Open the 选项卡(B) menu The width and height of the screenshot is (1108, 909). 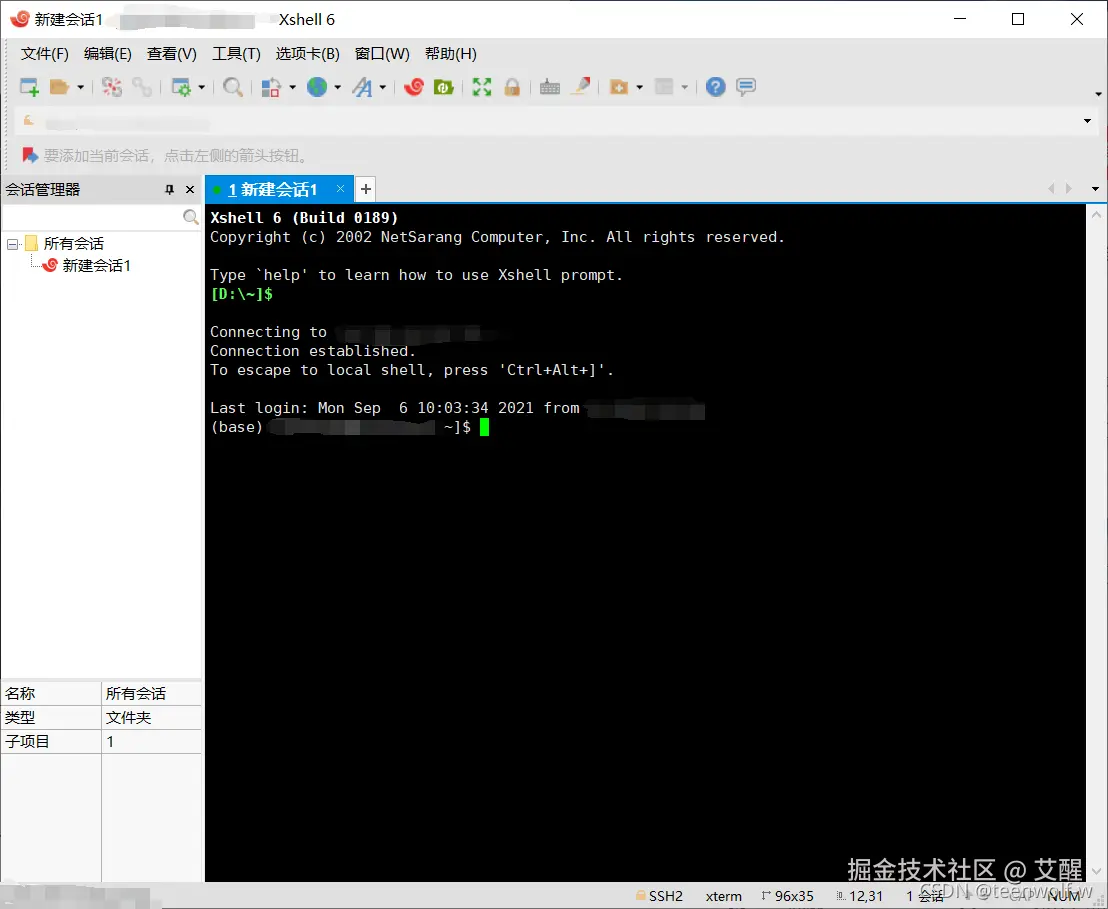coord(308,54)
